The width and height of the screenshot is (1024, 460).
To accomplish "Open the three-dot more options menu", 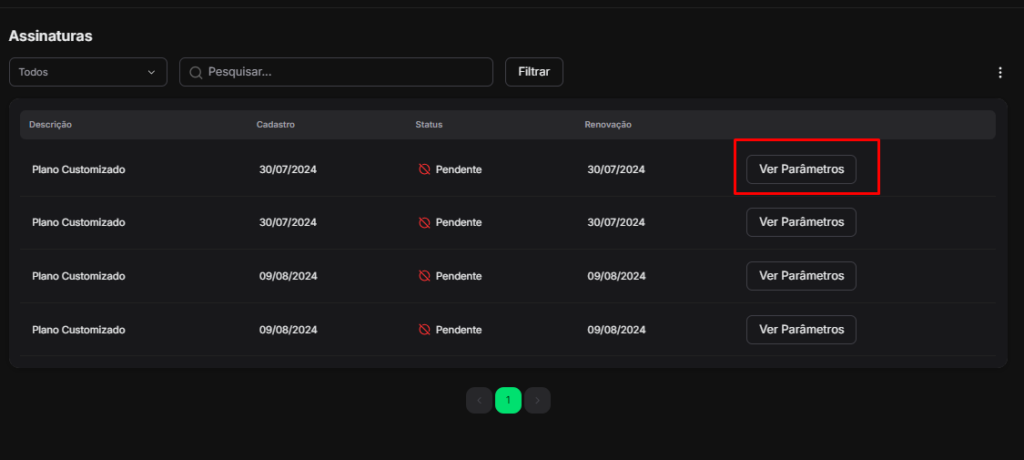I will click(999, 72).
